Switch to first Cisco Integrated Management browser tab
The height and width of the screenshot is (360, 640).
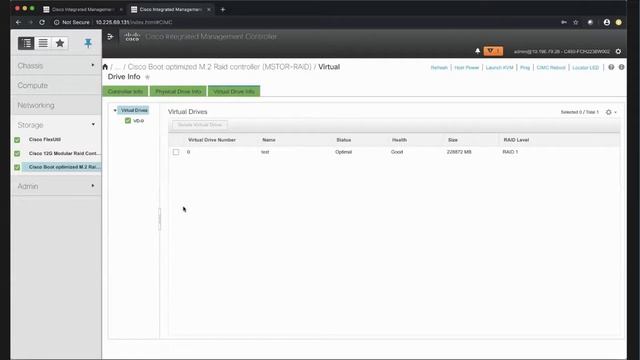82,9
